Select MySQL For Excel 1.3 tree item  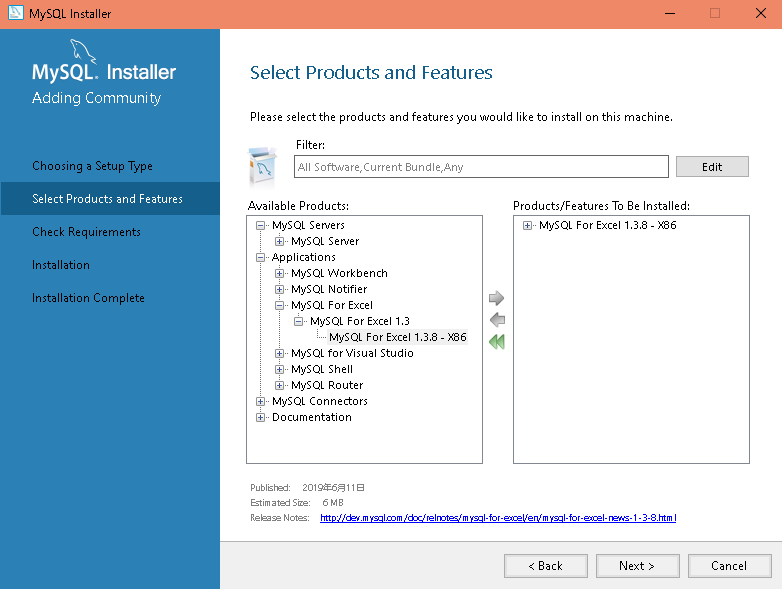click(x=360, y=321)
